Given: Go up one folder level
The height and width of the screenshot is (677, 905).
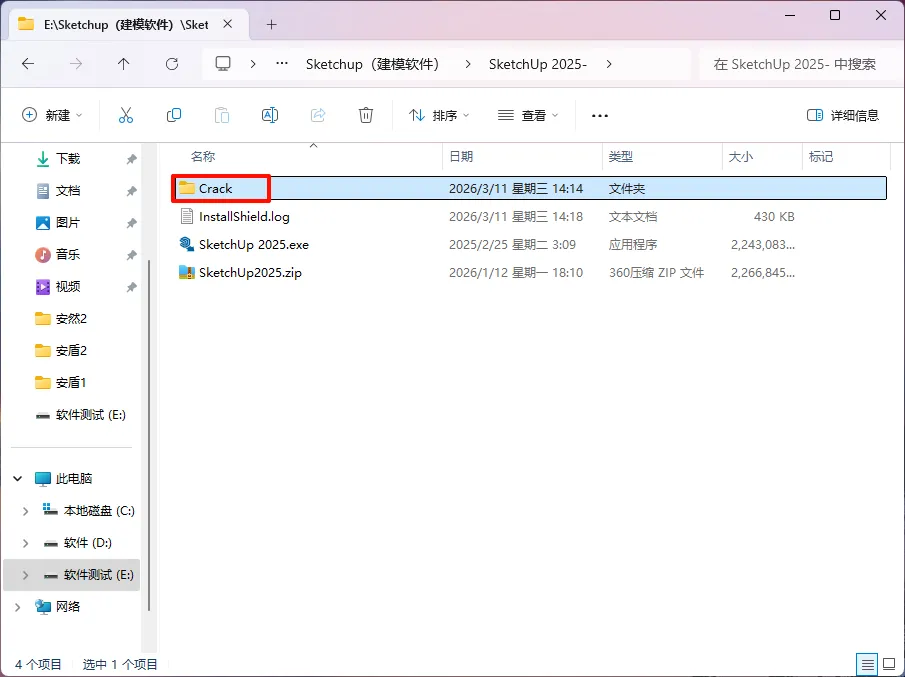Looking at the screenshot, I should (124, 64).
